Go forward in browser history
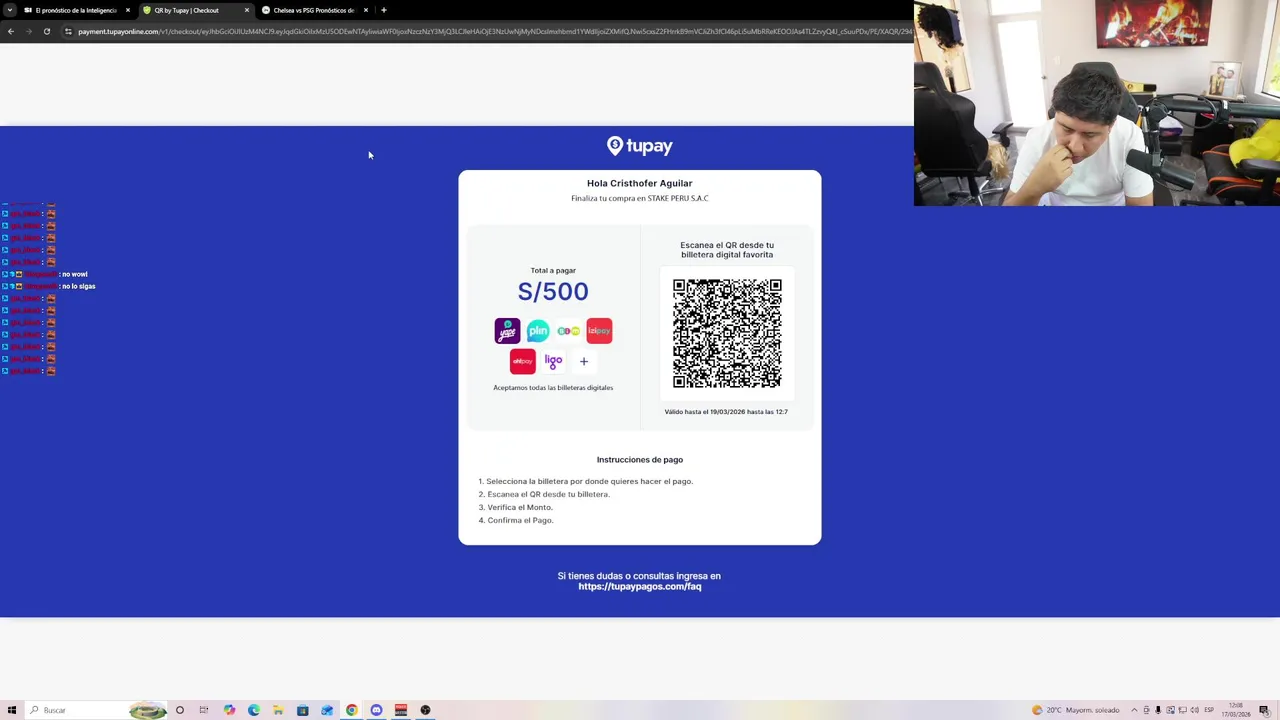This screenshot has width=1280, height=720. (x=28, y=31)
